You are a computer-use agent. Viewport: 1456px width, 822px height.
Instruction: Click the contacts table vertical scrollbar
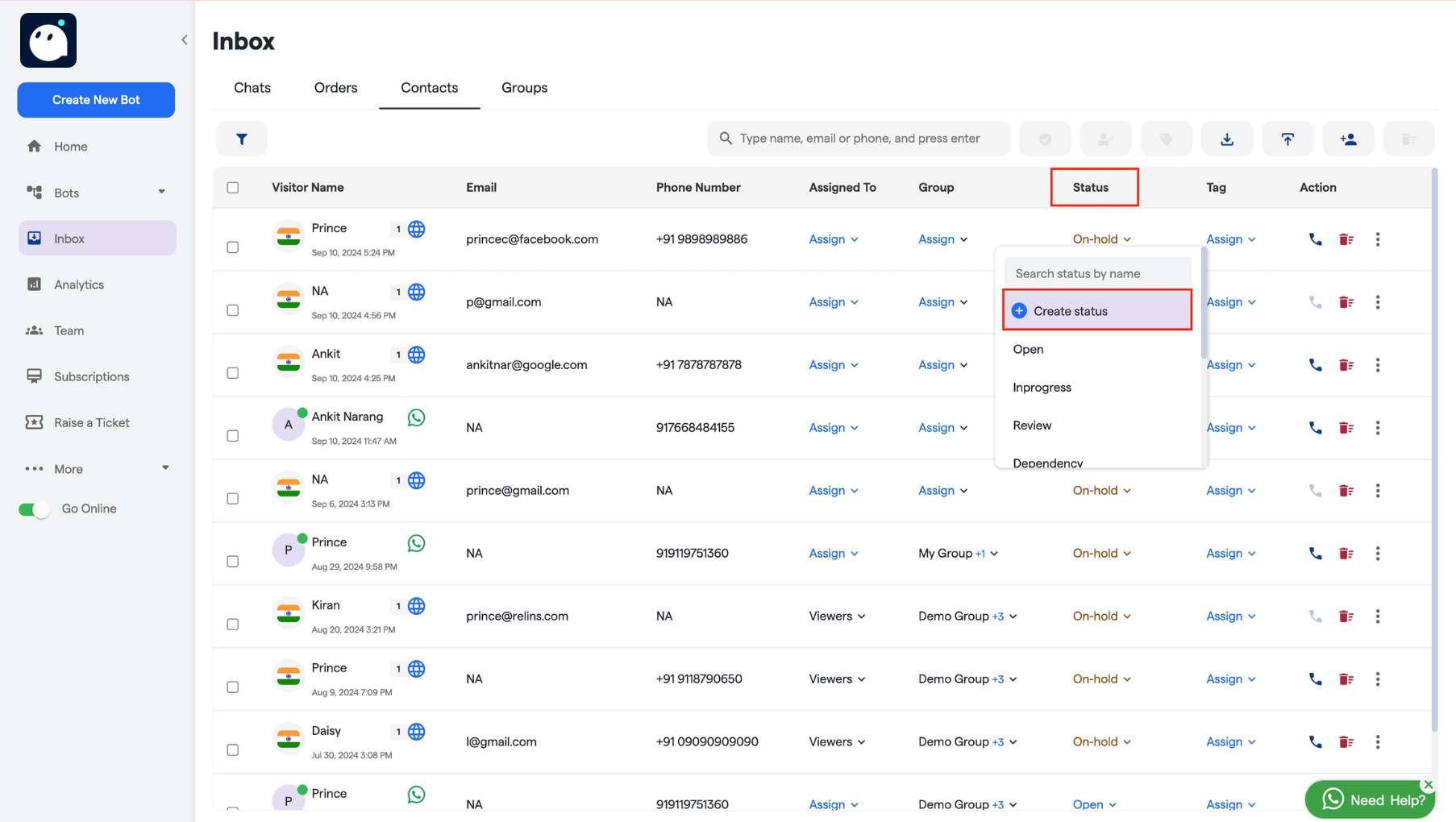pos(1434,450)
